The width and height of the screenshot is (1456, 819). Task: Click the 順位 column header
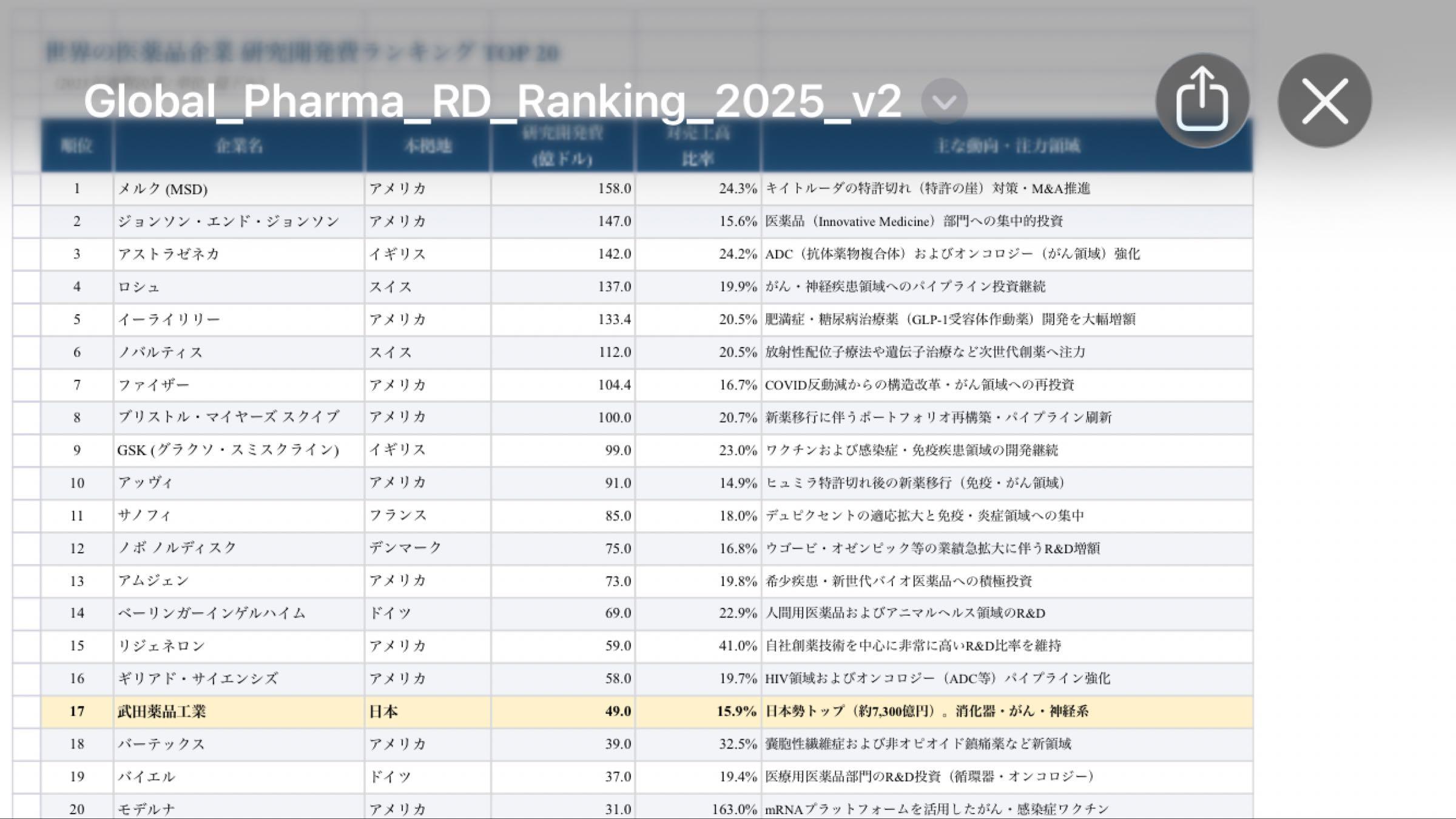[x=77, y=146]
